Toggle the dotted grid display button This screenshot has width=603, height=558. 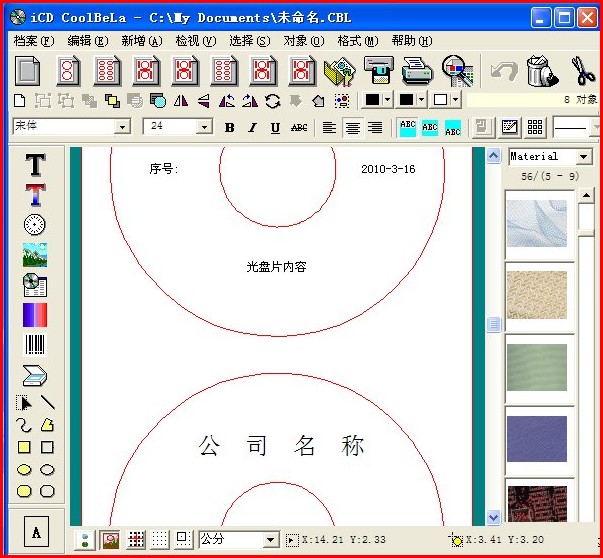point(160,540)
